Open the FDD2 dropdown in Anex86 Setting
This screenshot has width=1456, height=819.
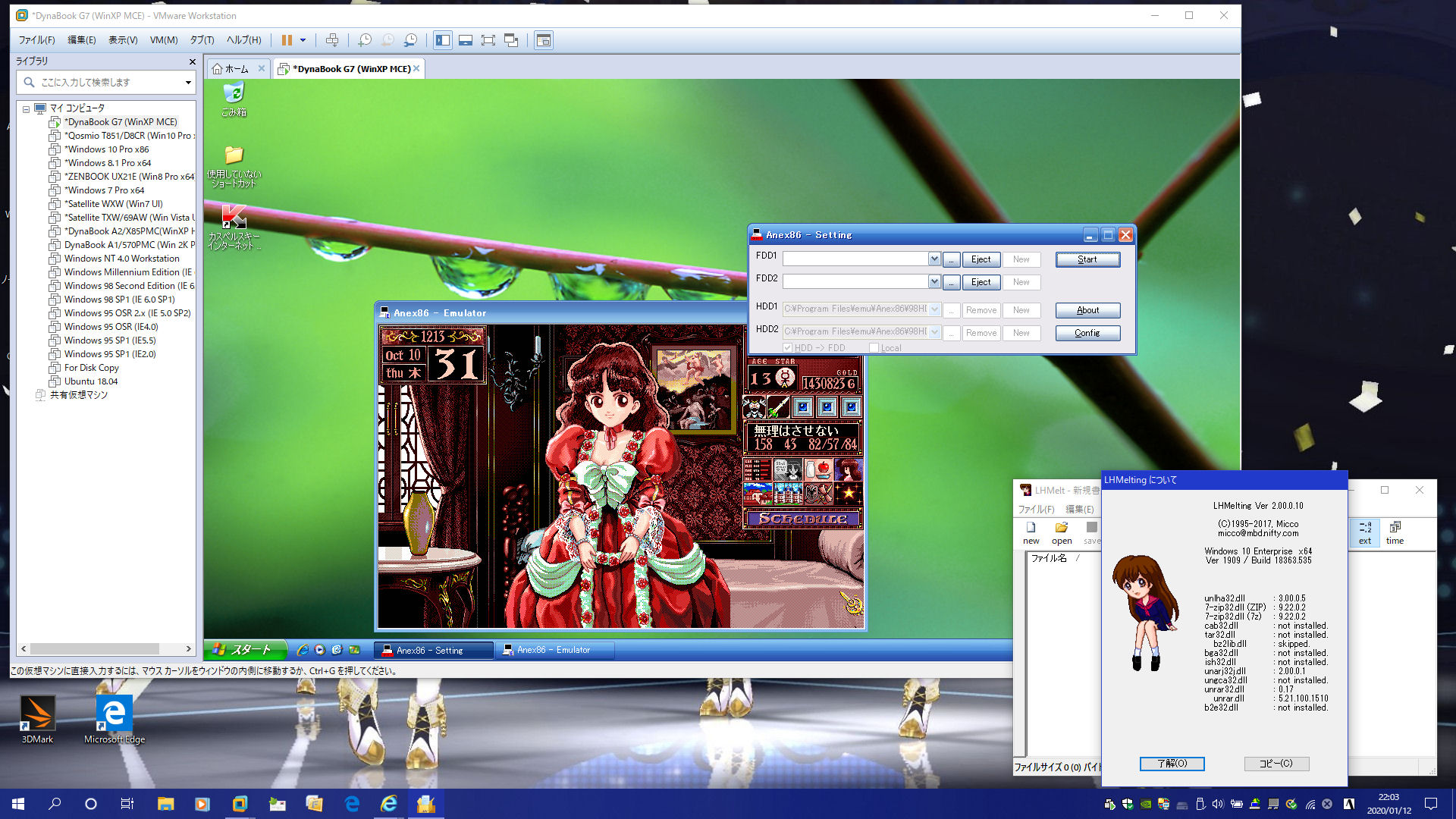934,281
